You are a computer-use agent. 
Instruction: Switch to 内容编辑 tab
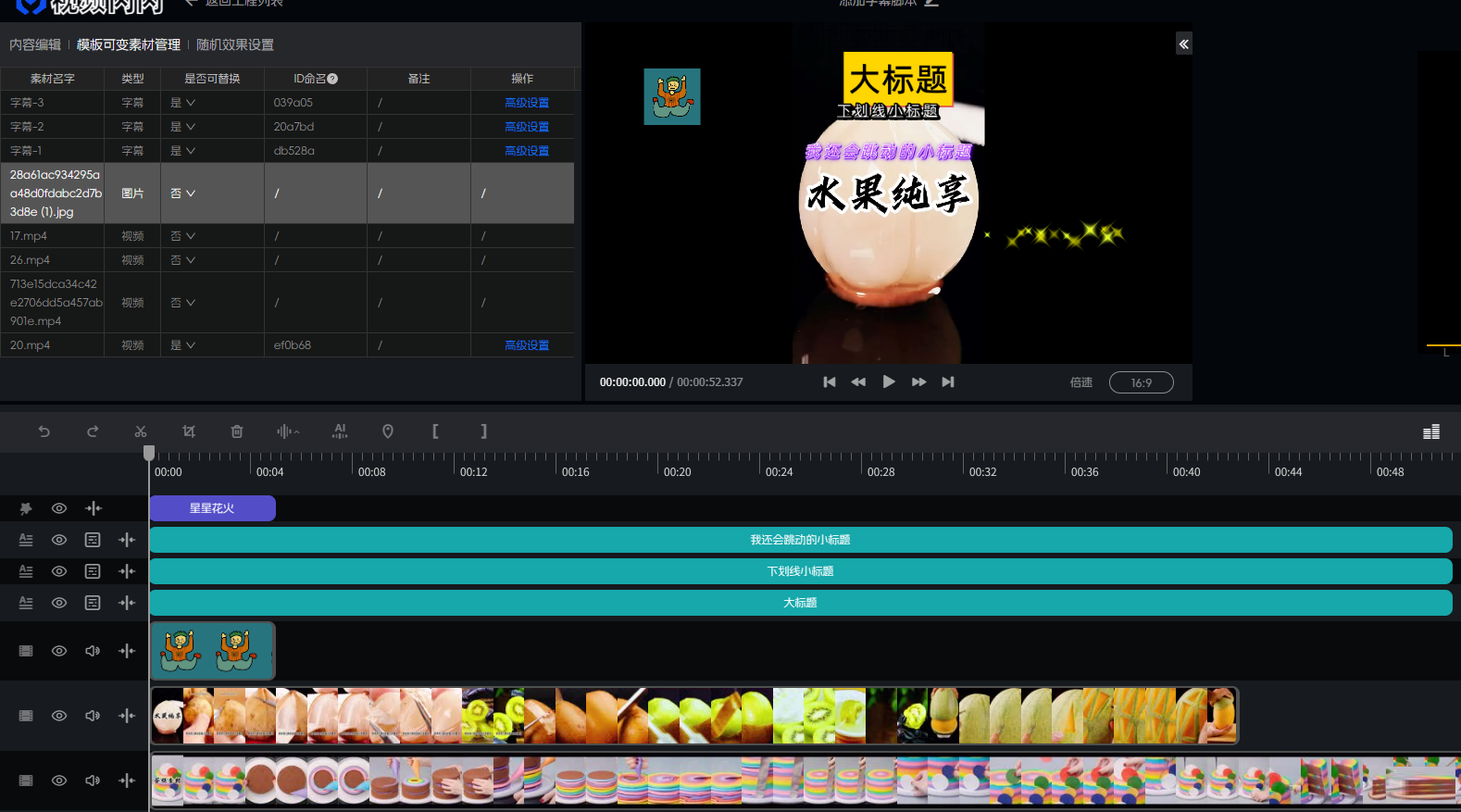(35, 44)
